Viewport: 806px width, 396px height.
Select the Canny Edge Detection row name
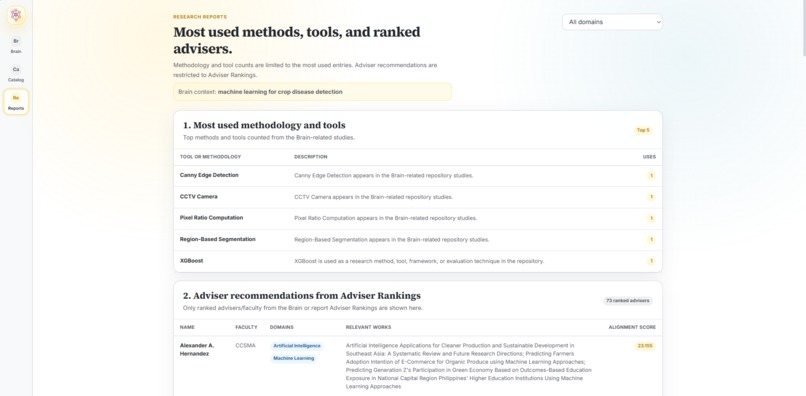click(x=209, y=175)
